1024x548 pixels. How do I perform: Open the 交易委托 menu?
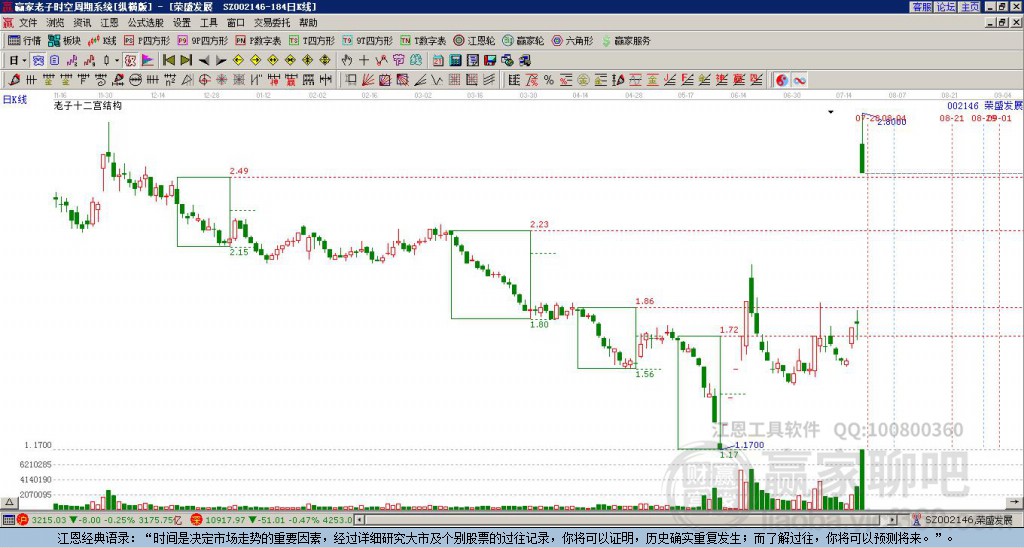(272, 23)
